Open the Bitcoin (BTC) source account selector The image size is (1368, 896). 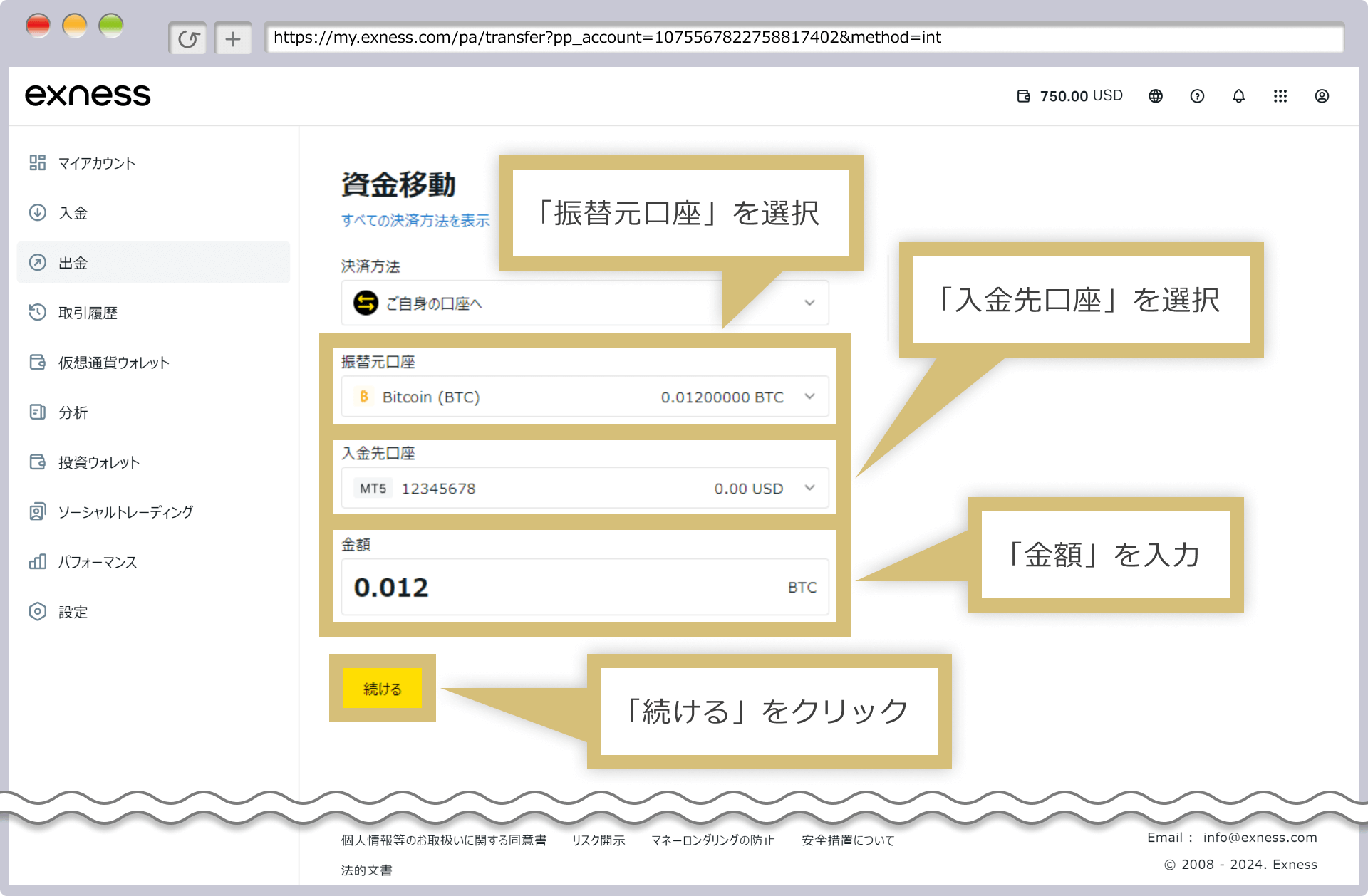click(x=585, y=396)
